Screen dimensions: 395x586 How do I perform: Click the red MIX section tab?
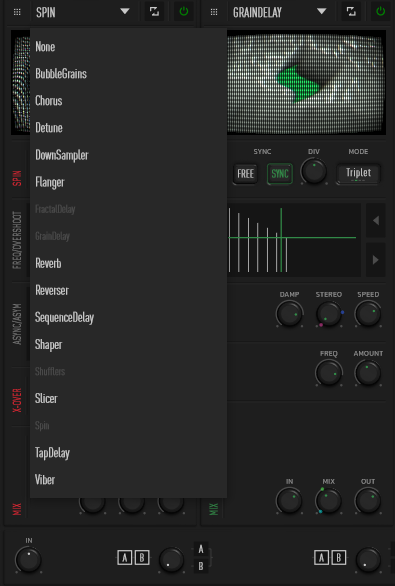click(17, 509)
